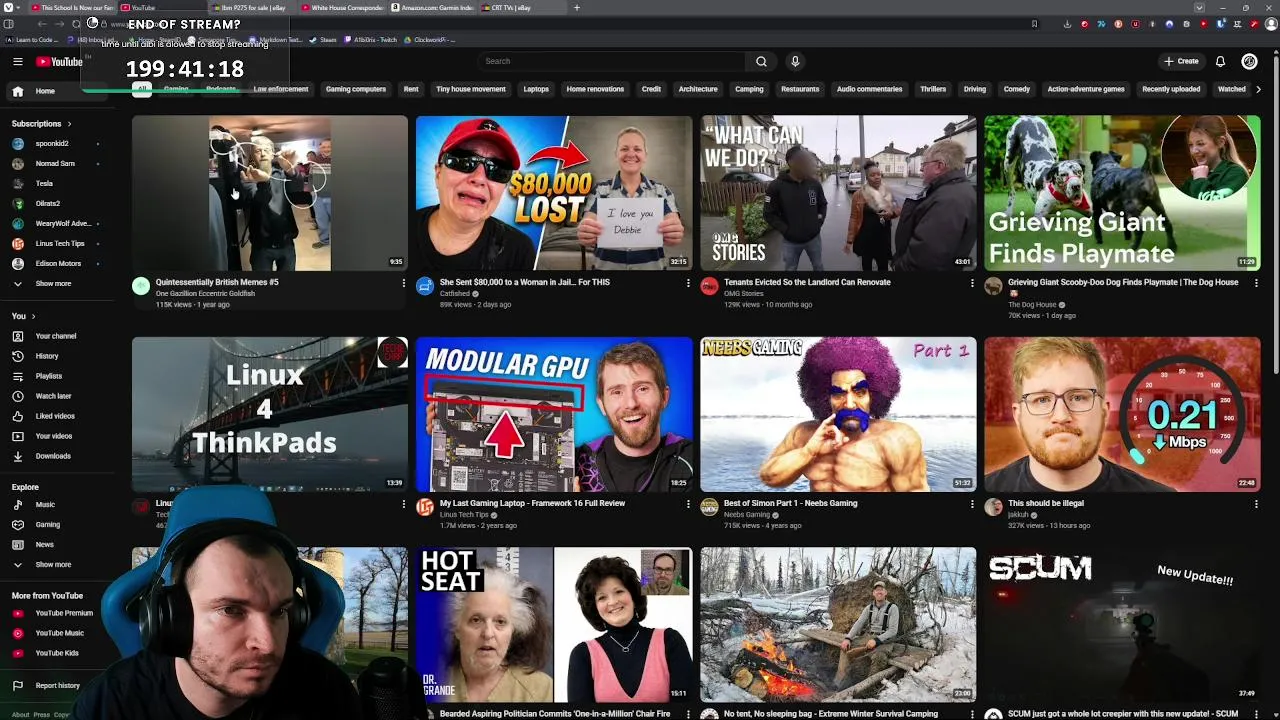Open Steam bookmark in bookmarks bar
This screenshot has height=720, width=1280.
pyautogui.click(x=322, y=40)
